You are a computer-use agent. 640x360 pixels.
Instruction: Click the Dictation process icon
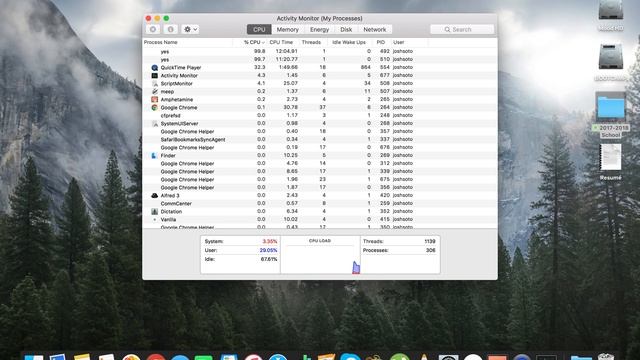click(x=154, y=211)
